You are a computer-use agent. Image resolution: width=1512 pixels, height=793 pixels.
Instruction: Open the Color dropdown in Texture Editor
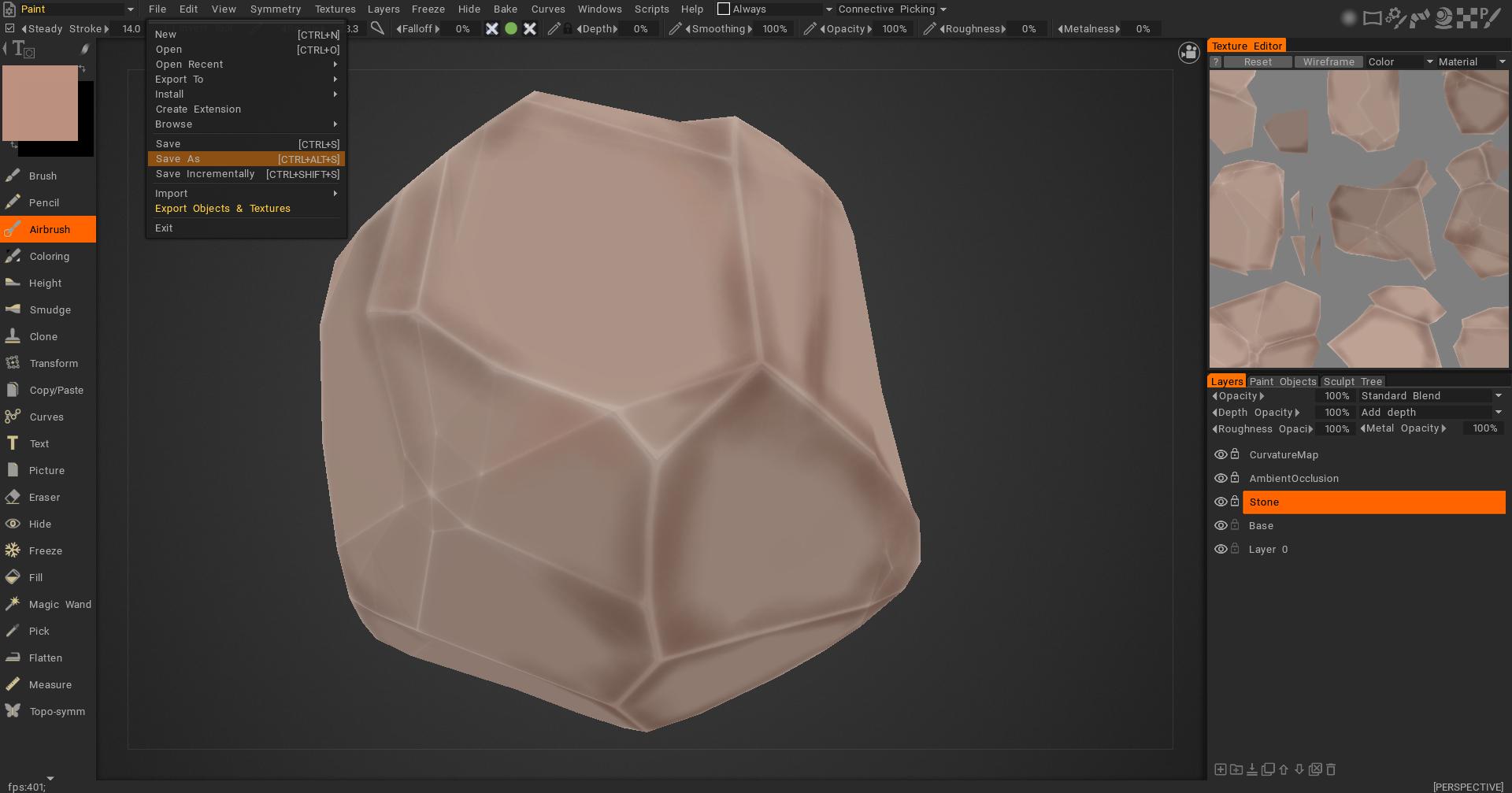coord(1400,61)
